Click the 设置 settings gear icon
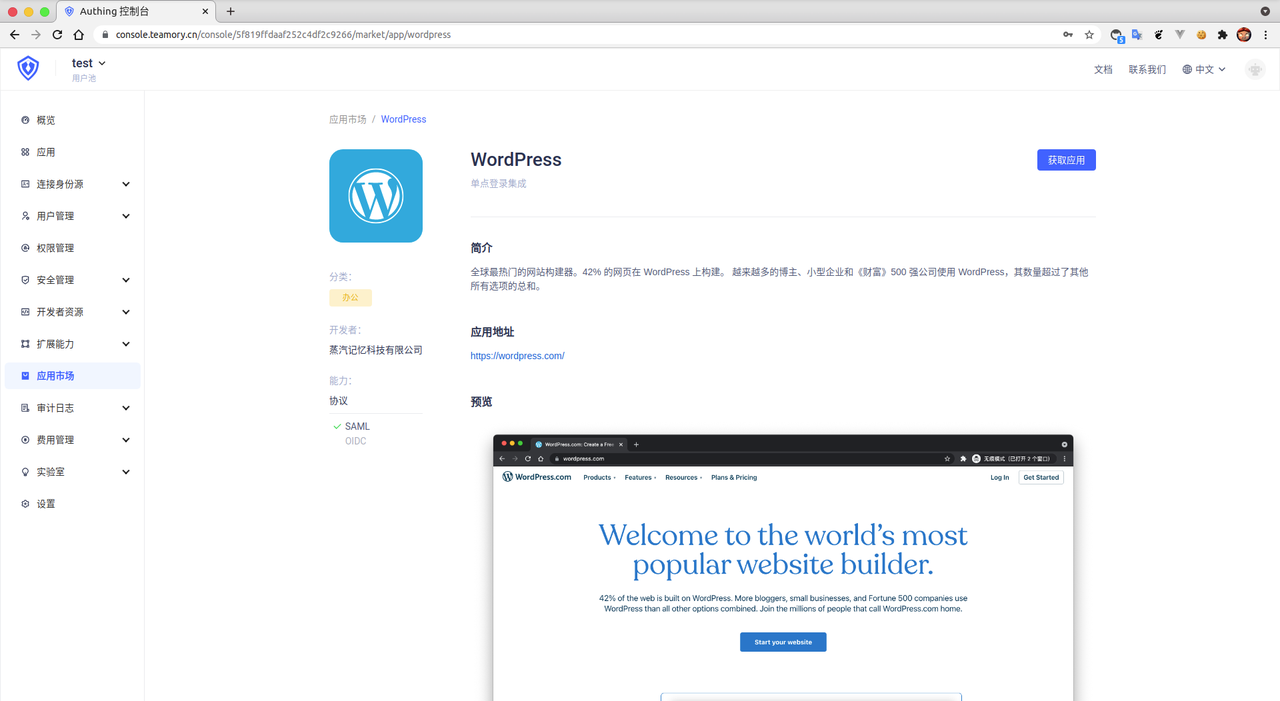Image resolution: width=1280 pixels, height=701 pixels. coord(26,504)
